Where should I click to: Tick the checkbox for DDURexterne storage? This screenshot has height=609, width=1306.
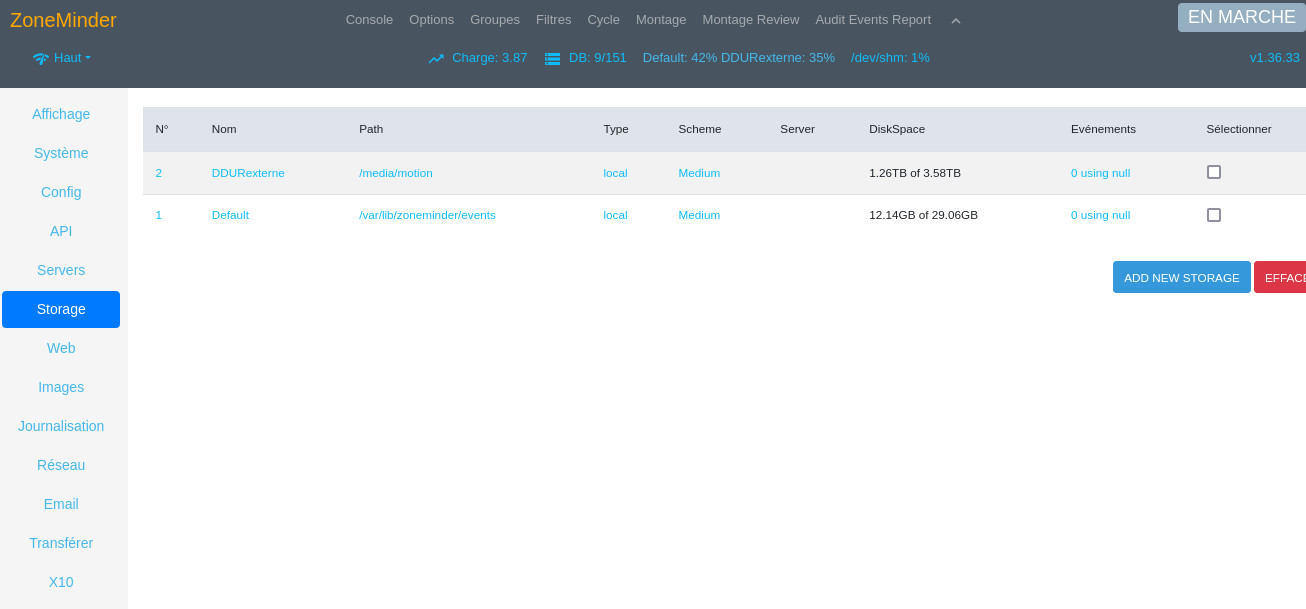[x=1214, y=172]
